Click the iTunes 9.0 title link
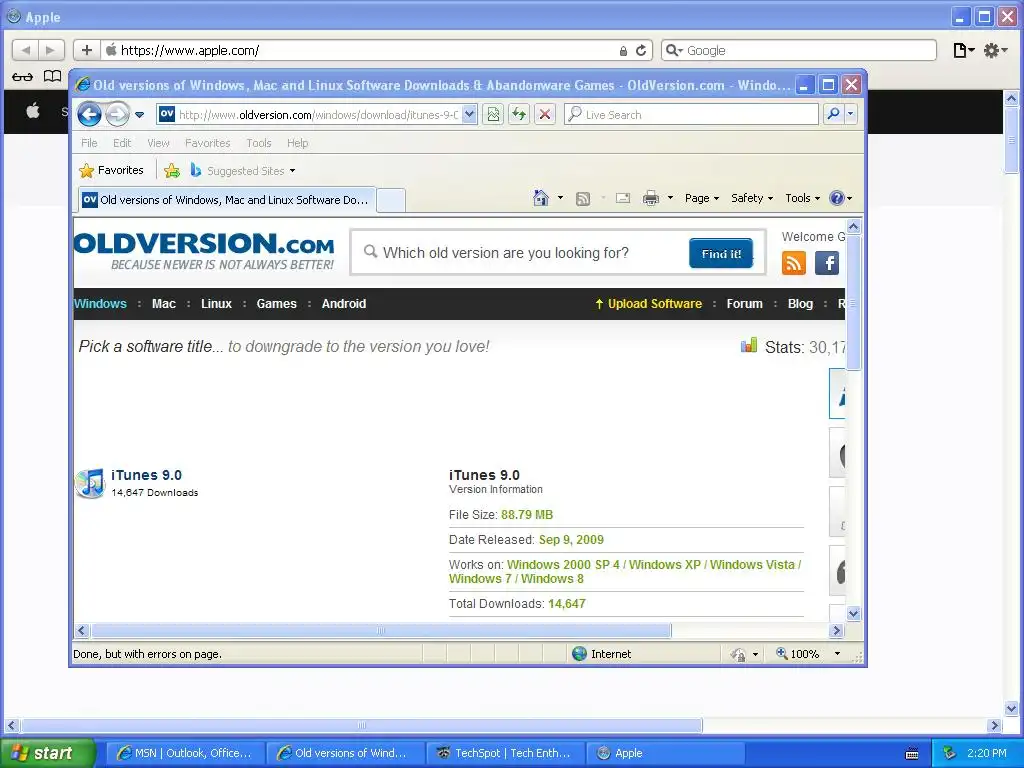Screen dimensions: 1024x768 (x=146, y=475)
